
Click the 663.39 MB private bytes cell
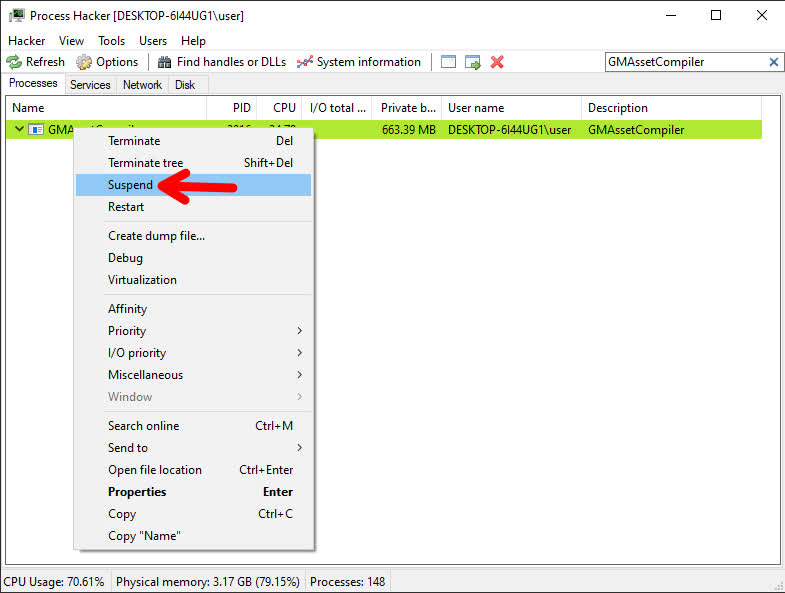click(409, 130)
